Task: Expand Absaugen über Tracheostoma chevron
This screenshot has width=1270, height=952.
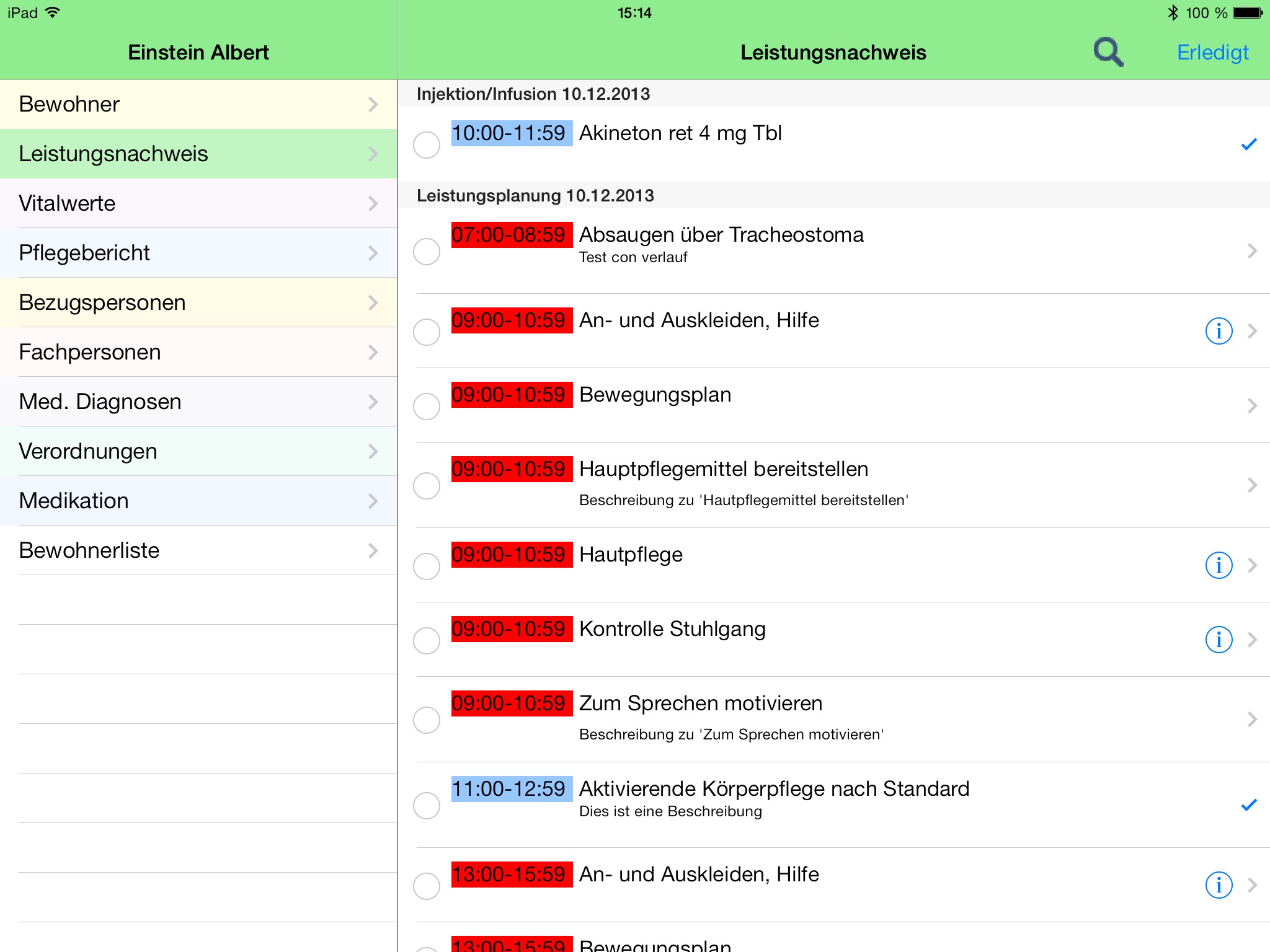Action: tap(1252, 251)
